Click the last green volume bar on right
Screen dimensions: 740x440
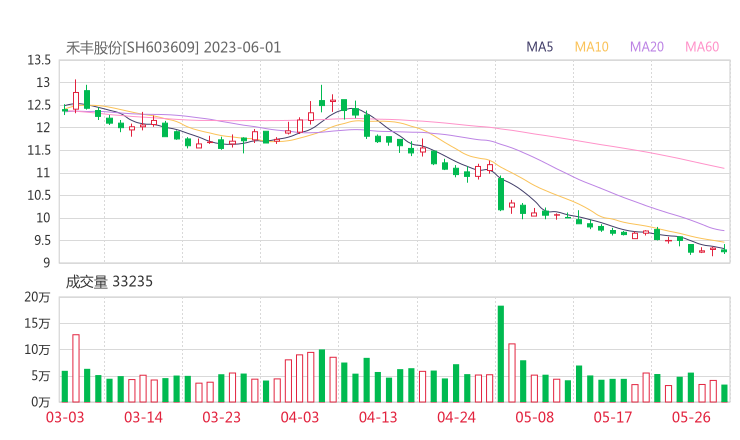pos(724,394)
